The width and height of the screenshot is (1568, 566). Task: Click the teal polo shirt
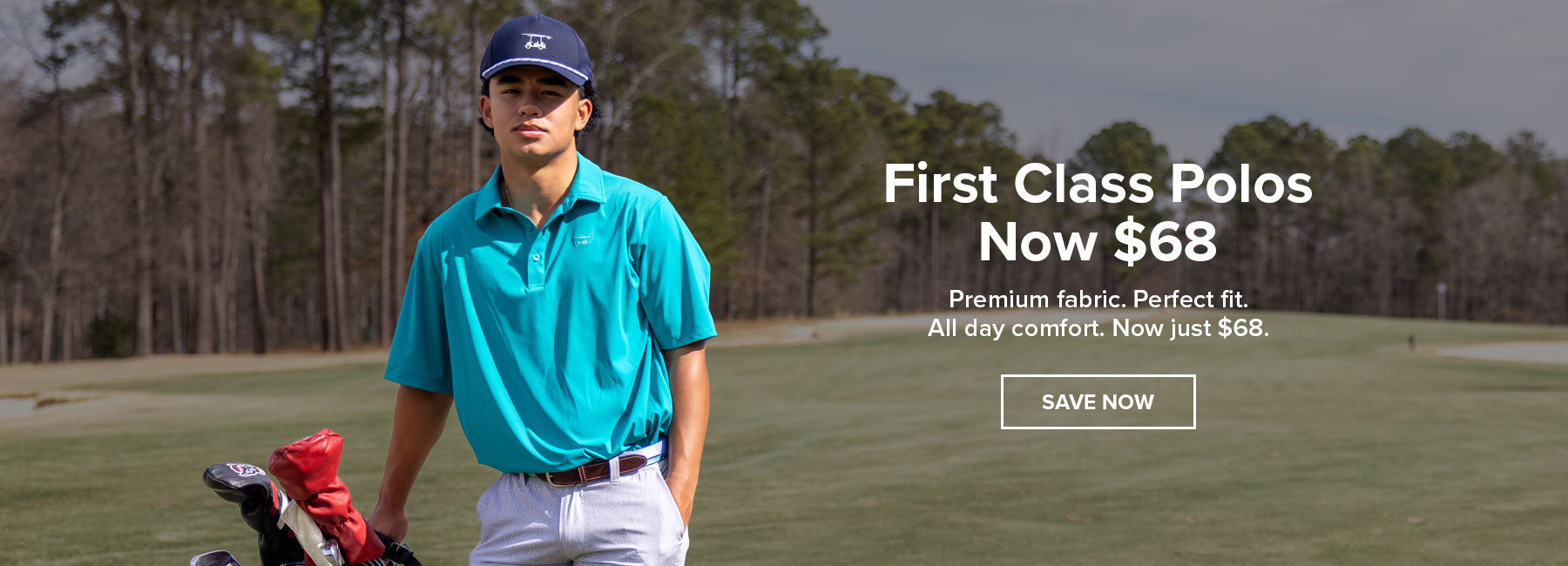pos(549,322)
